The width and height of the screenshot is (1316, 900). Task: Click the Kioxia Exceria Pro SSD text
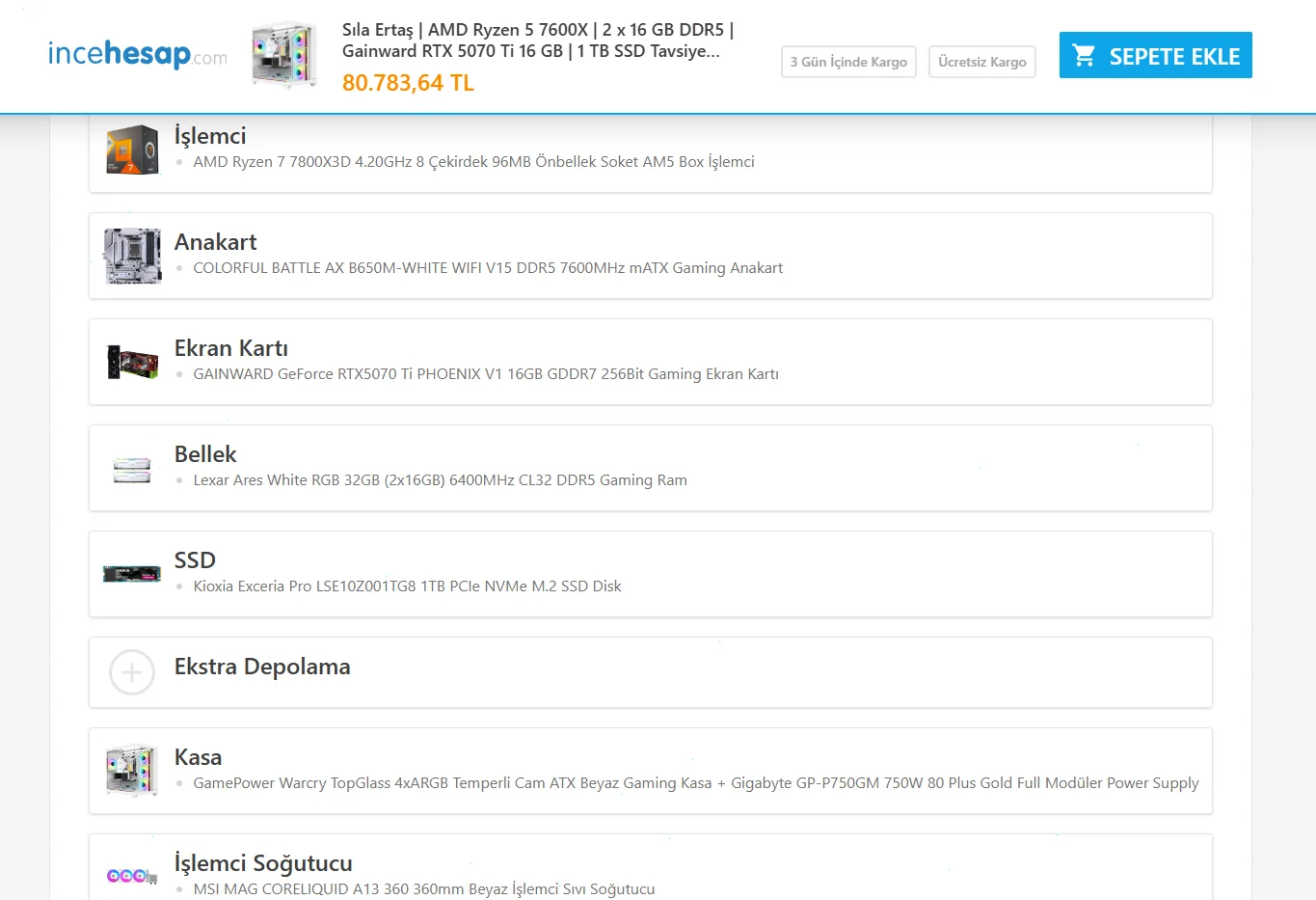point(407,586)
